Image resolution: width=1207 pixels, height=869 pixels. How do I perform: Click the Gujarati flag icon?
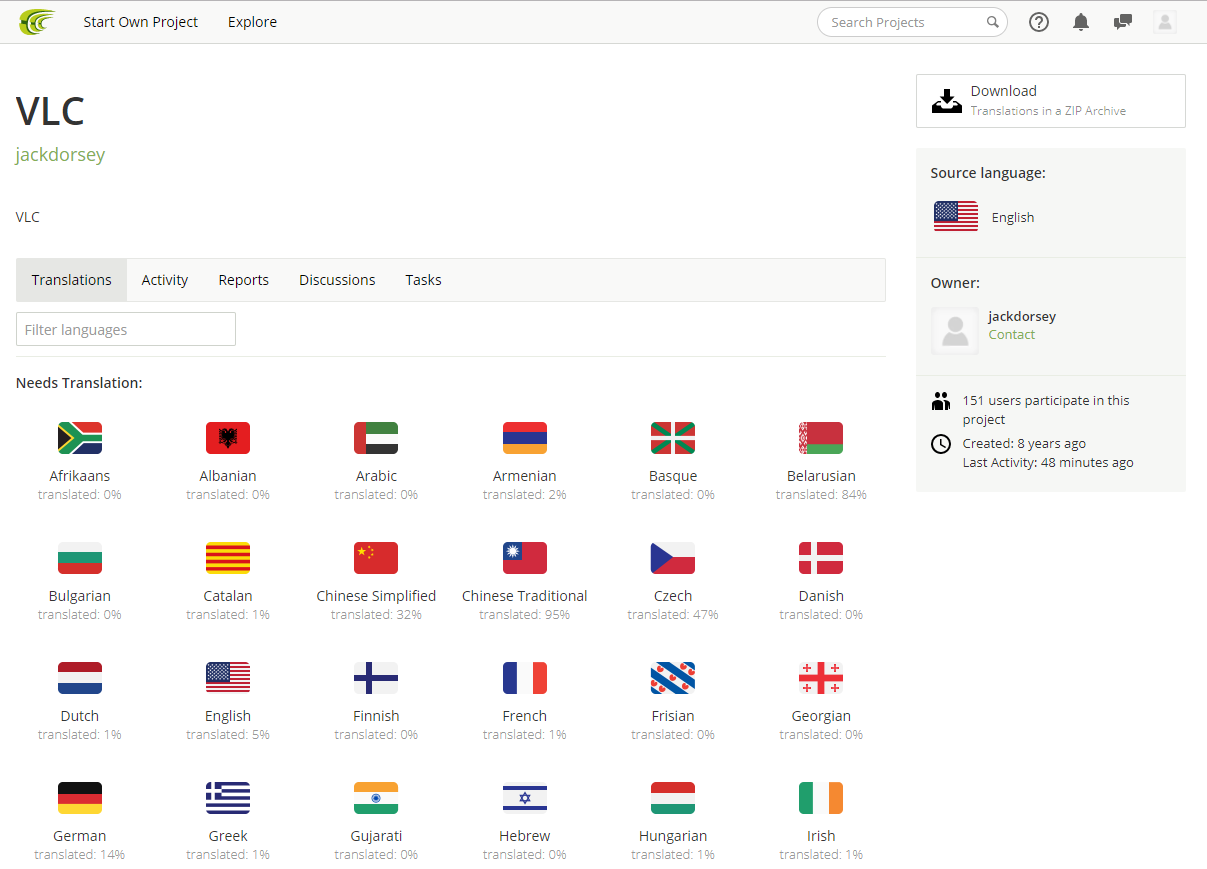[x=376, y=798]
